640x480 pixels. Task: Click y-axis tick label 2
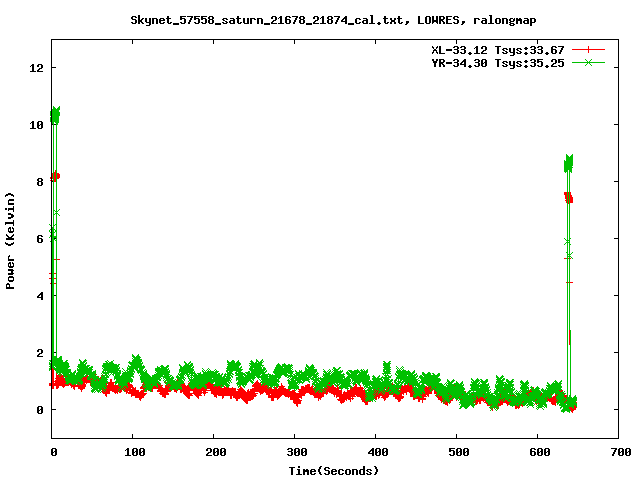click(x=40, y=353)
